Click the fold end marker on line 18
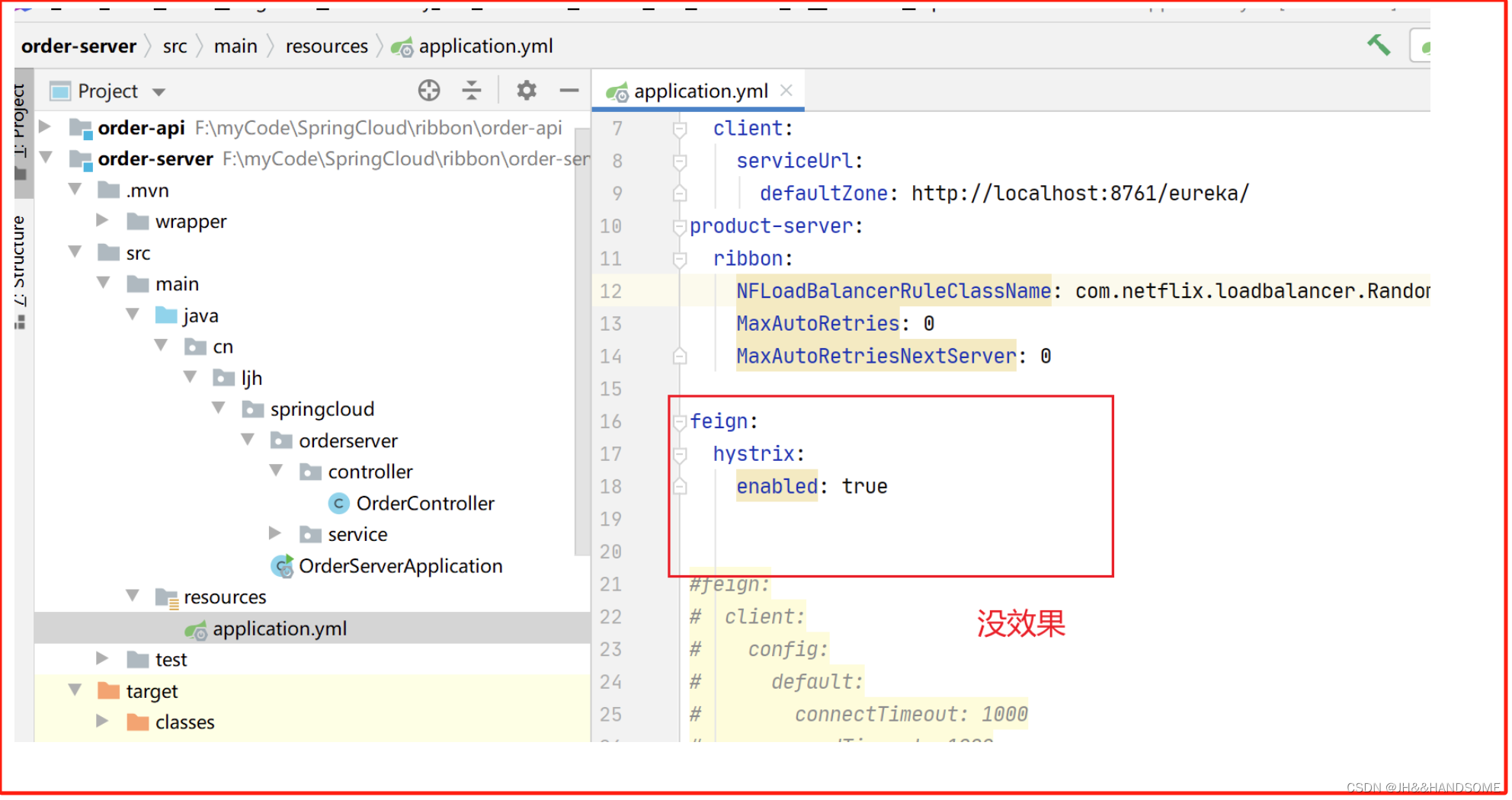This screenshot has height=800, width=1512. 680,486
